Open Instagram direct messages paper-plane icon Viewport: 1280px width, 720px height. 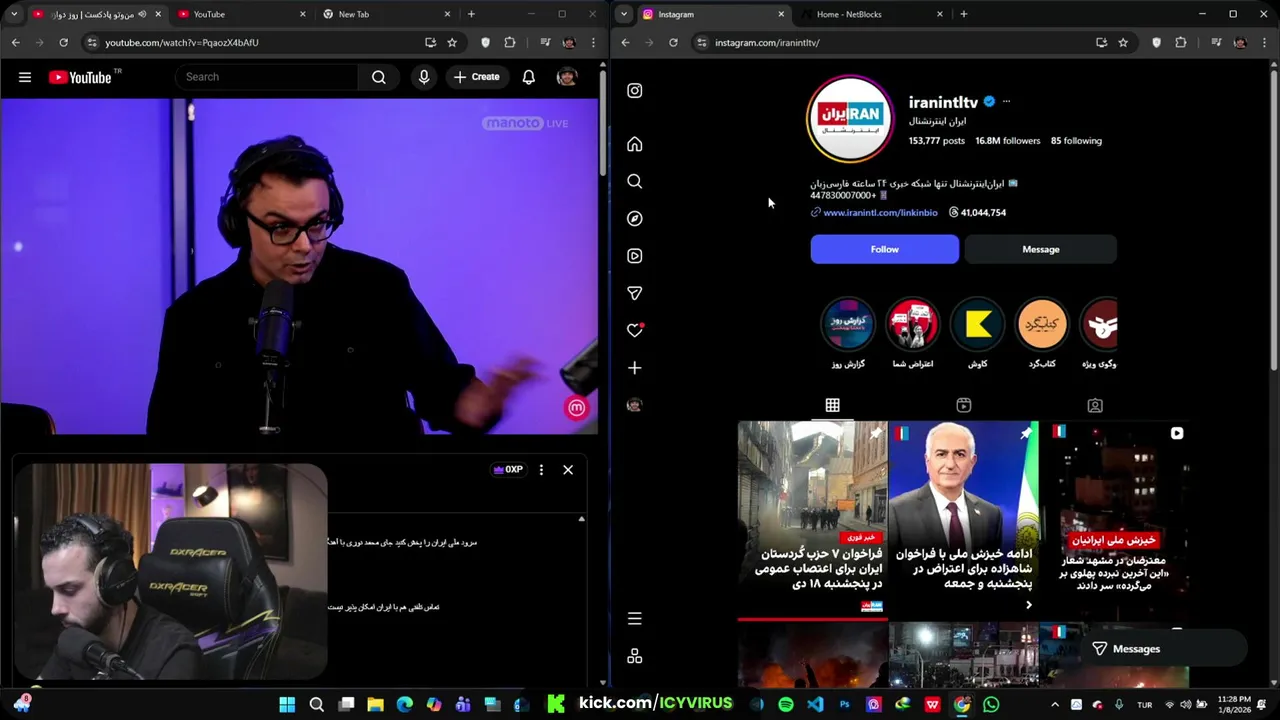tap(634, 293)
